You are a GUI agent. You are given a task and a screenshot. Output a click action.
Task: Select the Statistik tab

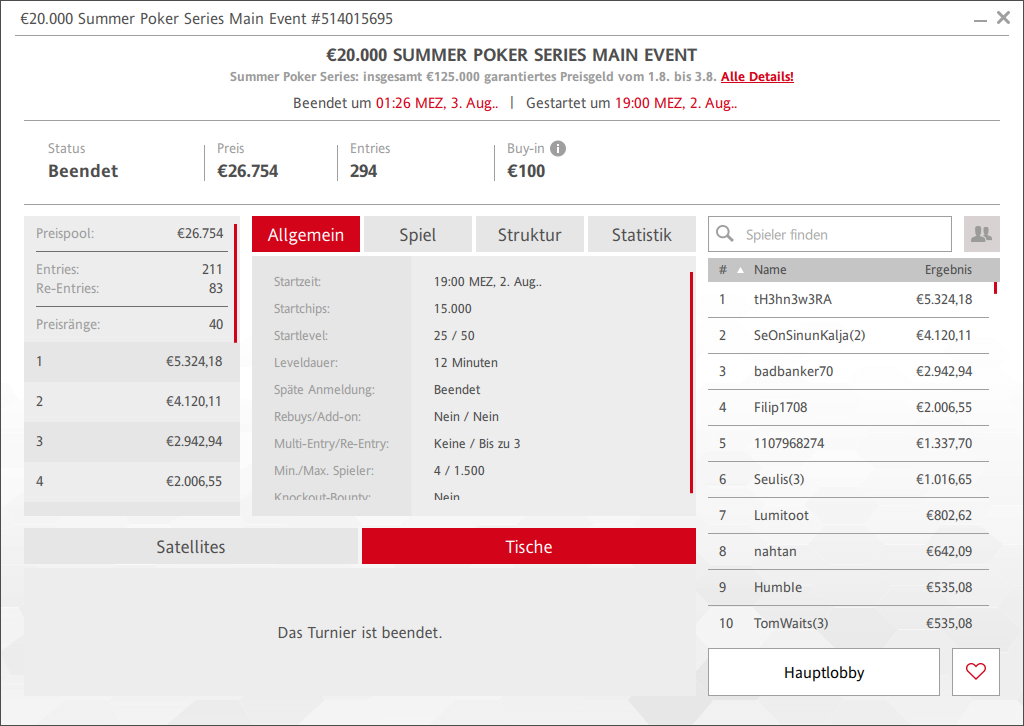pyautogui.click(x=641, y=235)
